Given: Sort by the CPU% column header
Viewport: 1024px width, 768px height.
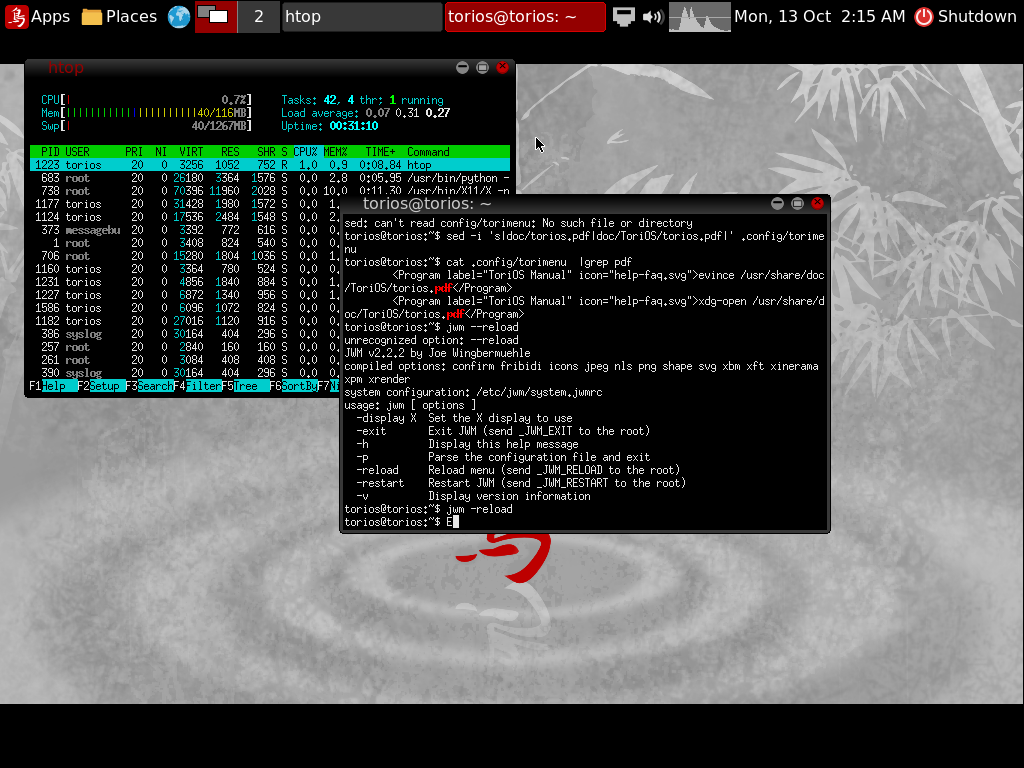Looking at the screenshot, I should 304,152.
